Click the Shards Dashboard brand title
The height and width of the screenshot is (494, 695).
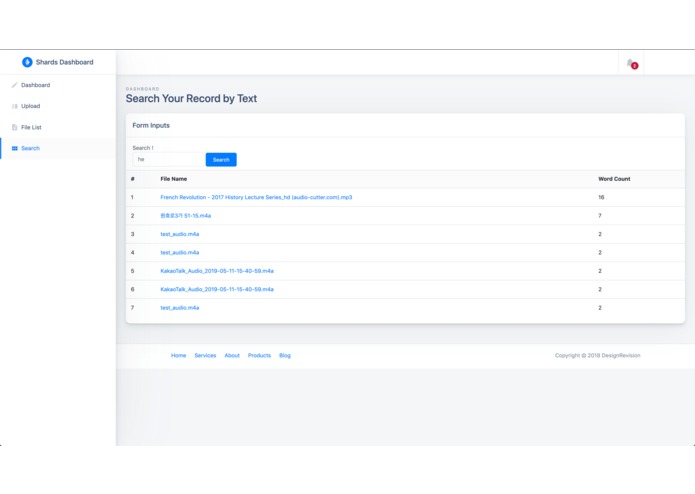tap(65, 62)
